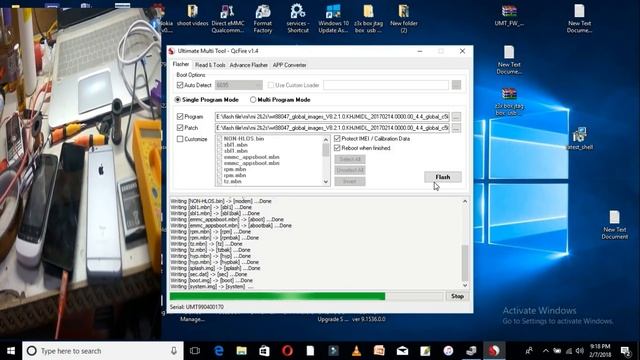Uncheck the Program checkbox
Screen dimensions: 640x360
[x=180, y=116]
